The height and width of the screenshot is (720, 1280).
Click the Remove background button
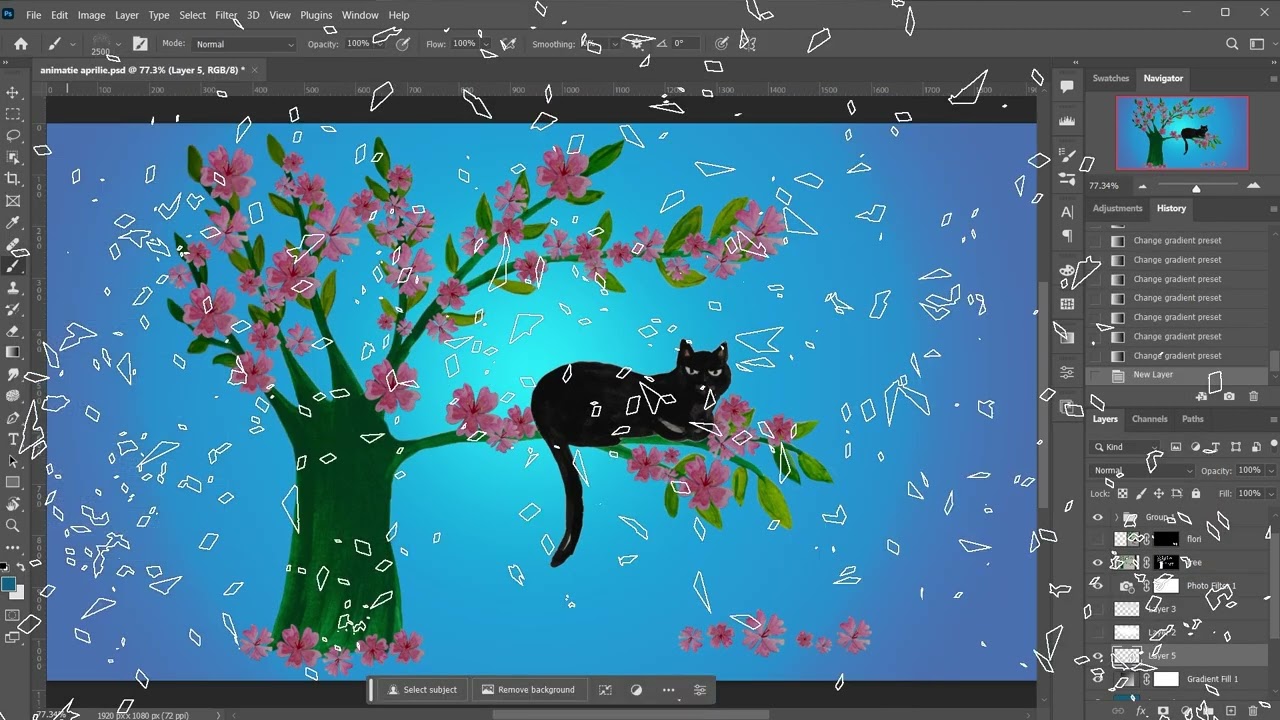coord(528,689)
